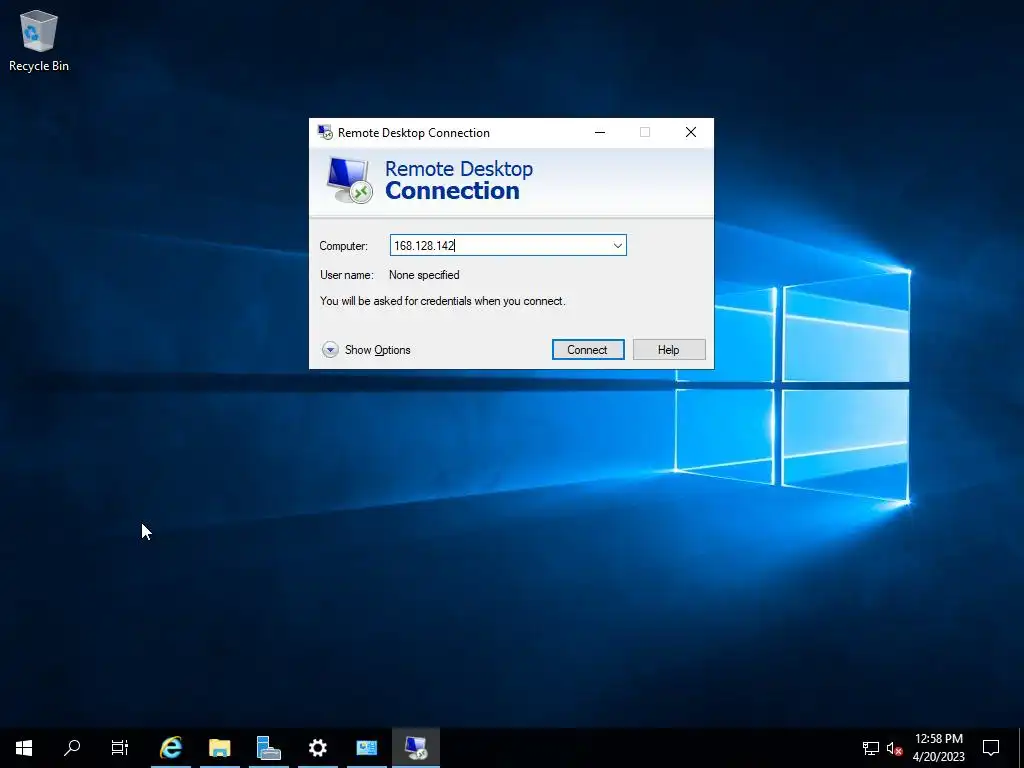Click the Connect button
The height and width of the screenshot is (768, 1024).
(x=588, y=349)
